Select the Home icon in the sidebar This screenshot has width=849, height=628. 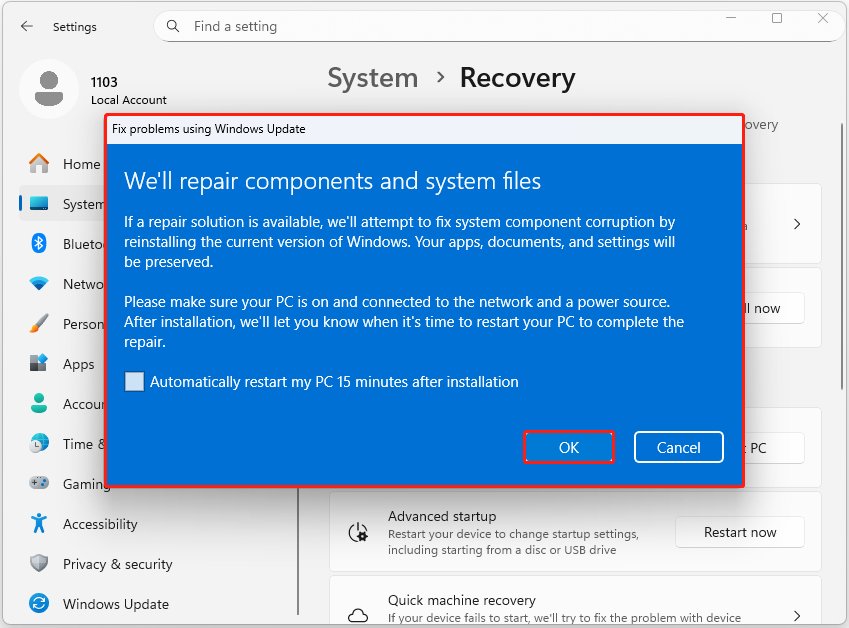pos(38,164)
